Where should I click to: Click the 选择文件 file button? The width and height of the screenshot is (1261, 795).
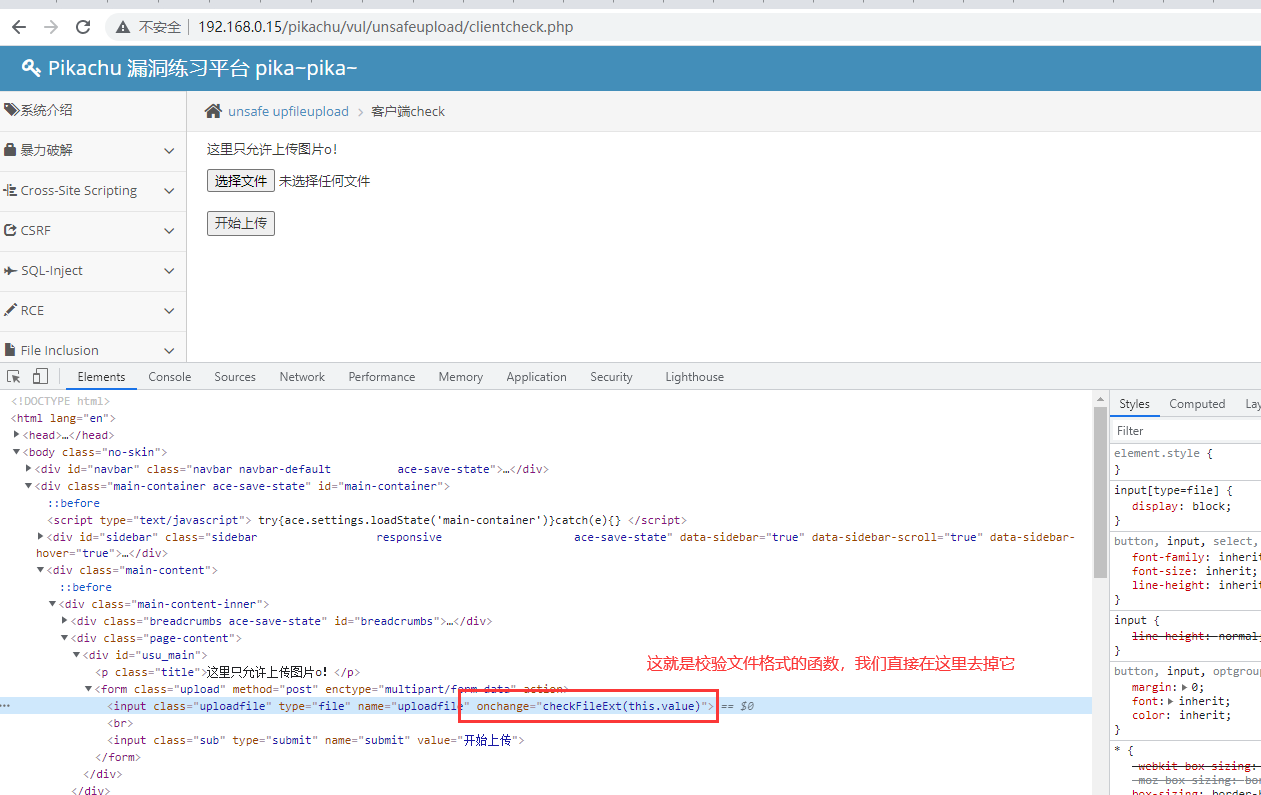pos(240,181)
